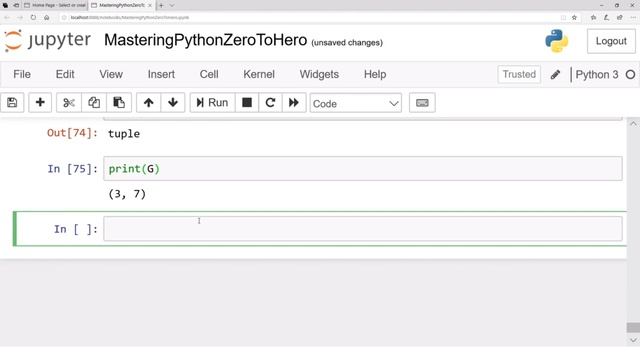640x360 pixels.
Task: Save and checkpoint the notebook
Action: pyautogui.click(x=12, y=102)
